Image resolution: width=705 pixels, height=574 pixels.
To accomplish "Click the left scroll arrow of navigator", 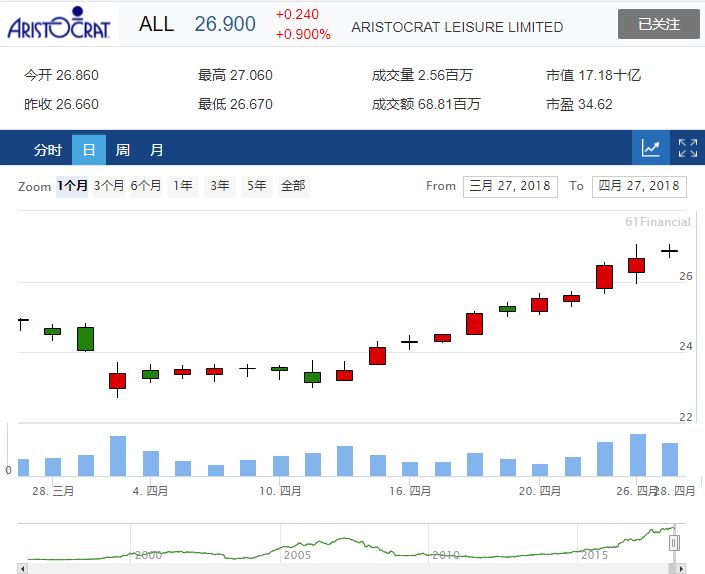I will click(22, 569).
